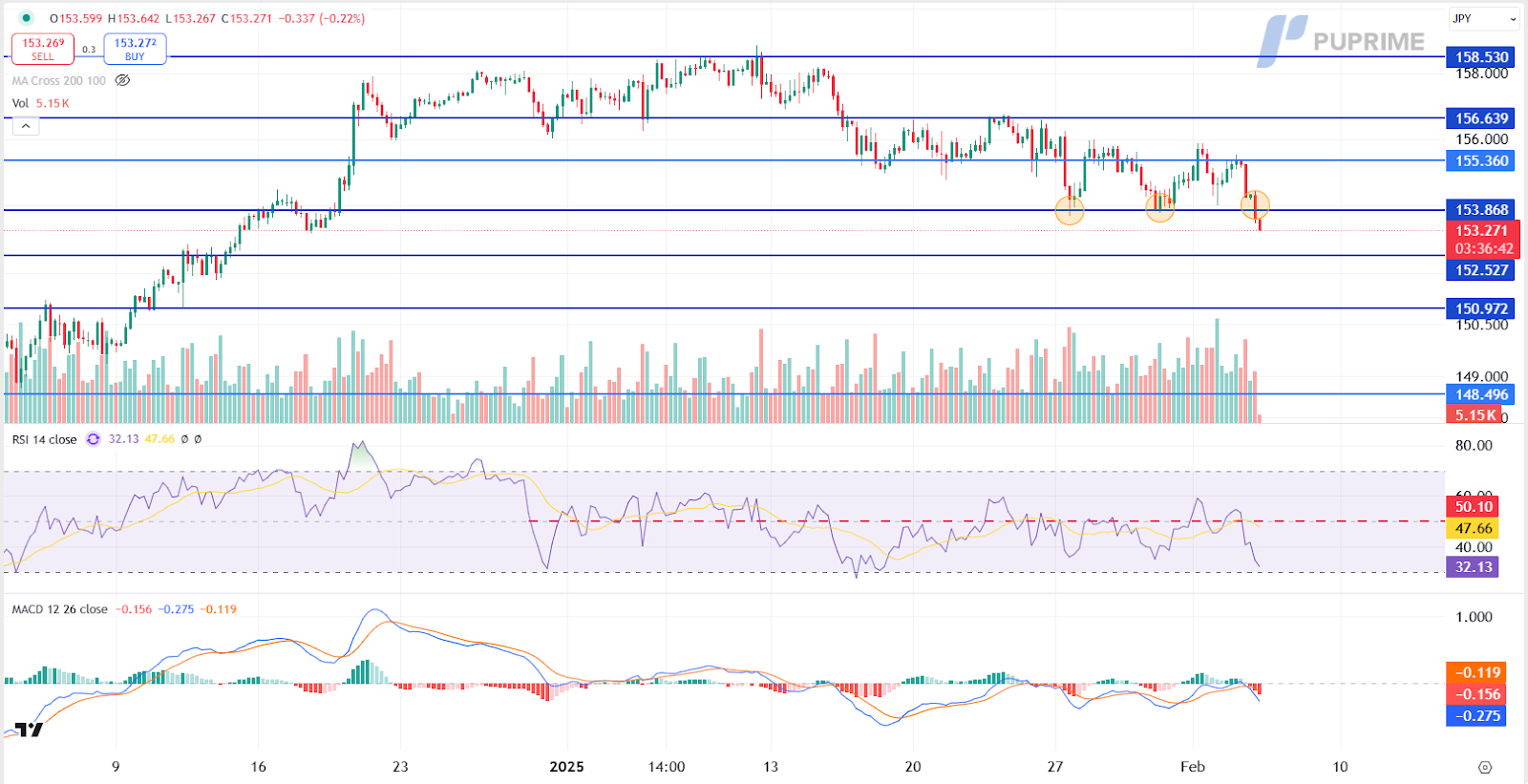Click the high price H153.642 value
The height and width of the screenshot is (784, 1528).
134,18
